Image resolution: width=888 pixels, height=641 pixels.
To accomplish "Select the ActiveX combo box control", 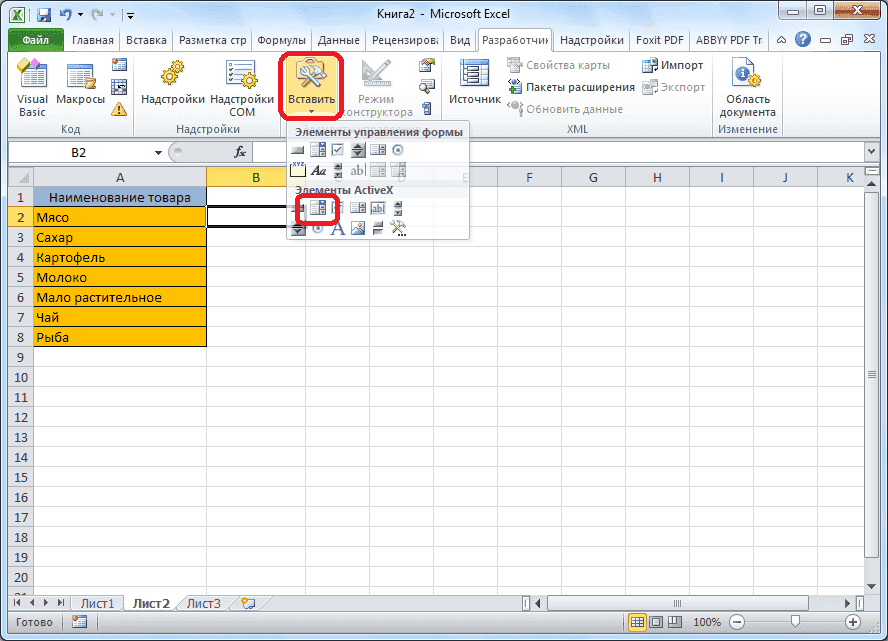I will tap(317, 208).
